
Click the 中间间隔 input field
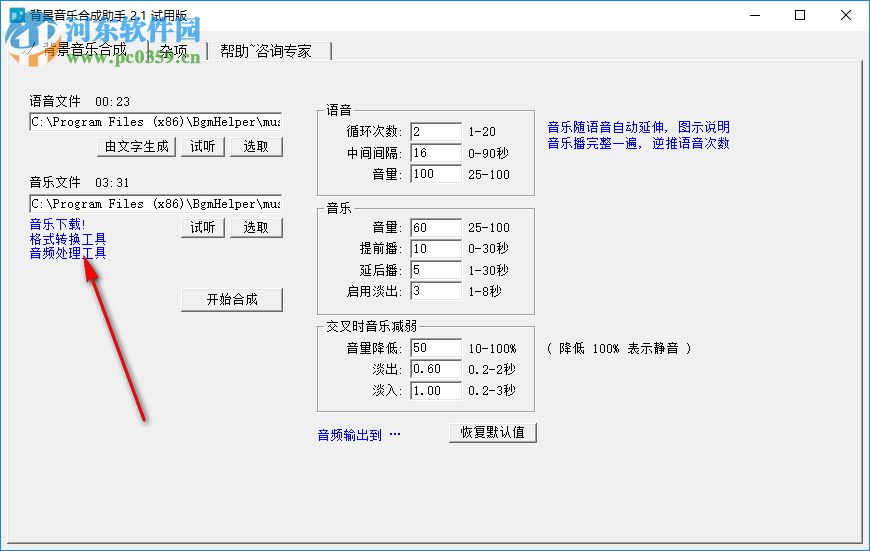point(436,153)
